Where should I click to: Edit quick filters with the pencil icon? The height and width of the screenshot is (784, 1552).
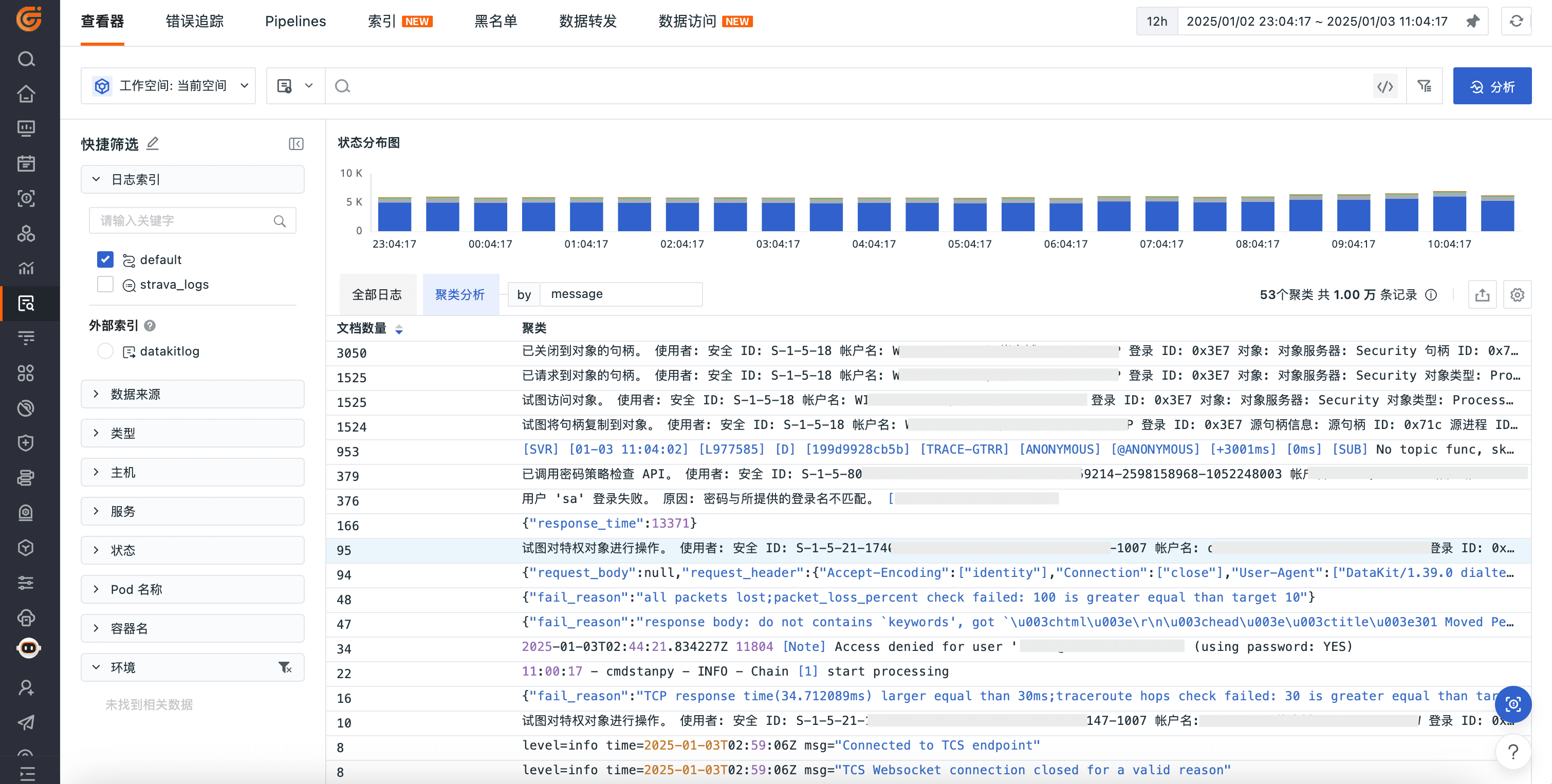(x=153, y=143)
